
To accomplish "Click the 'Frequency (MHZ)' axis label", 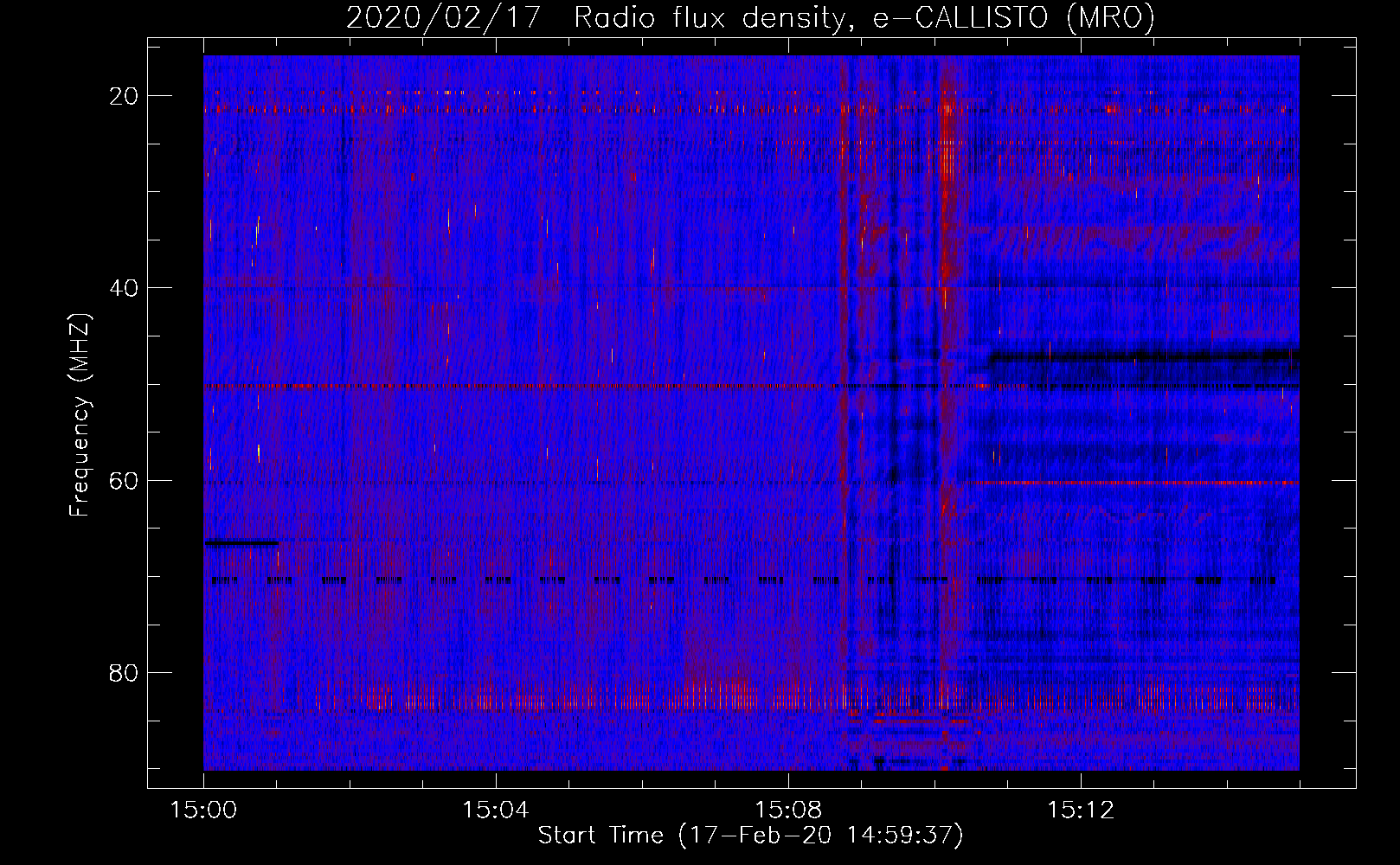I will coord(80,415).
